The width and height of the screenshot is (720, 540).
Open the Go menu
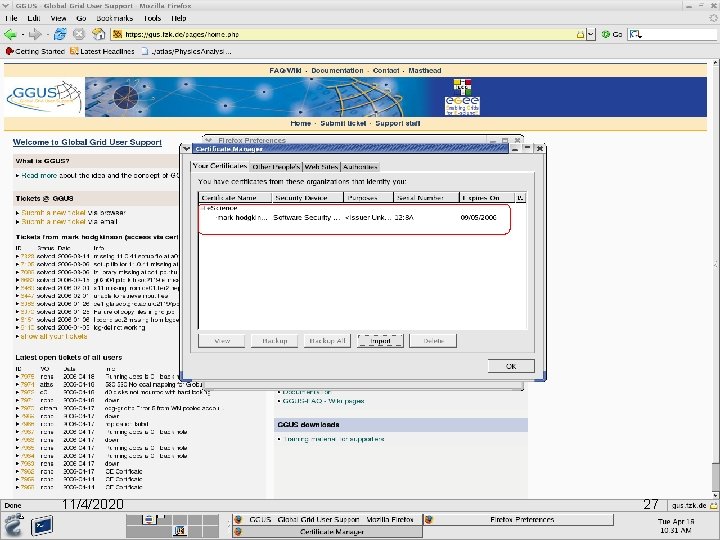(x=81, y=18)
